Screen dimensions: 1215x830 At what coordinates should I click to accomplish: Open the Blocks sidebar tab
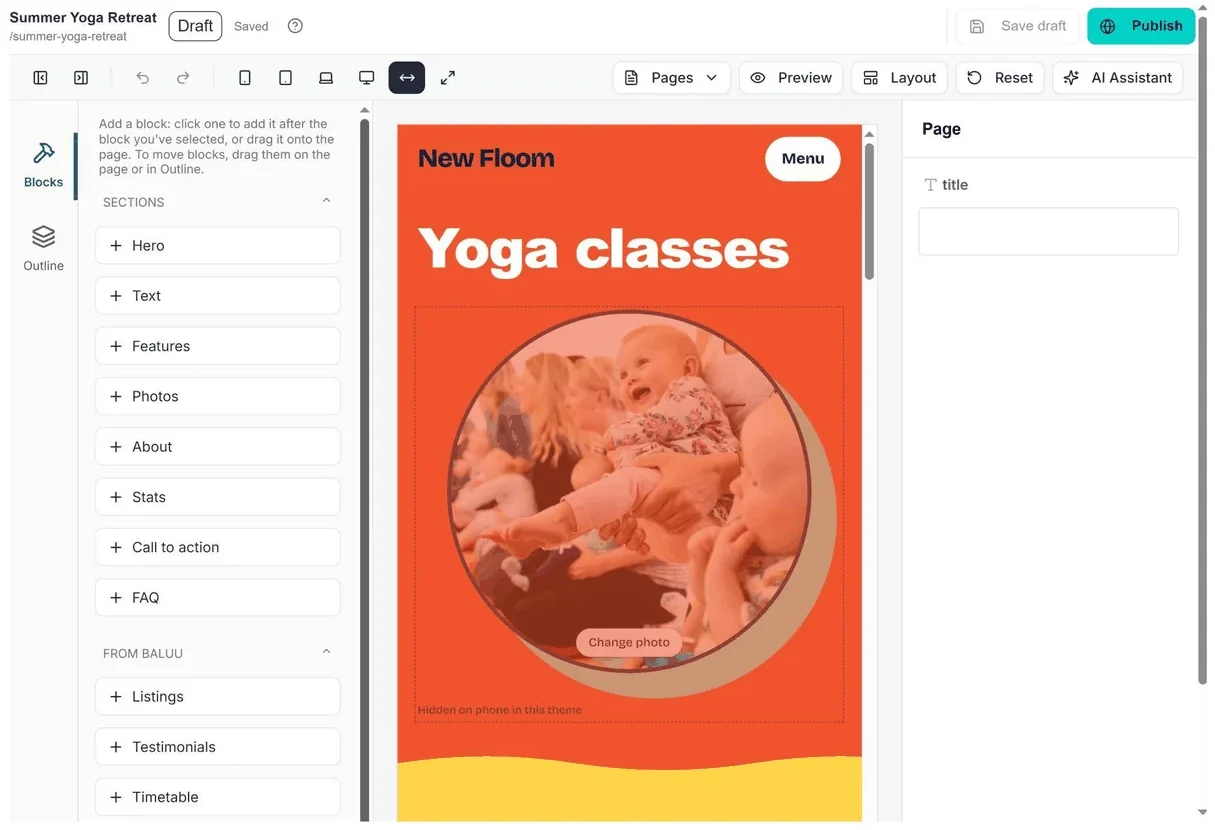pos(43,166)
